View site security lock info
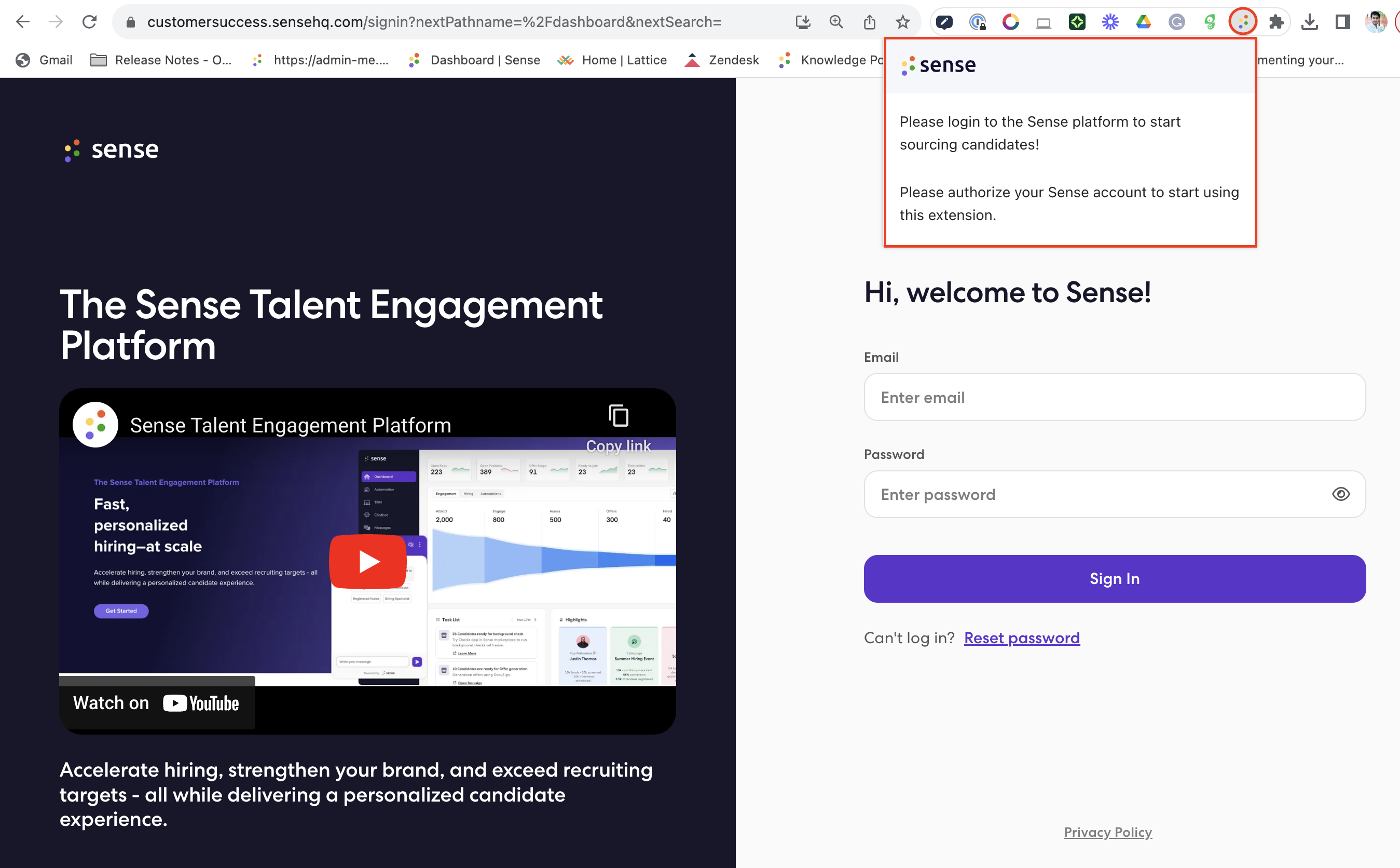Image resolution: width=1400 pixels, height=868 pixels. tap(131, 22)
